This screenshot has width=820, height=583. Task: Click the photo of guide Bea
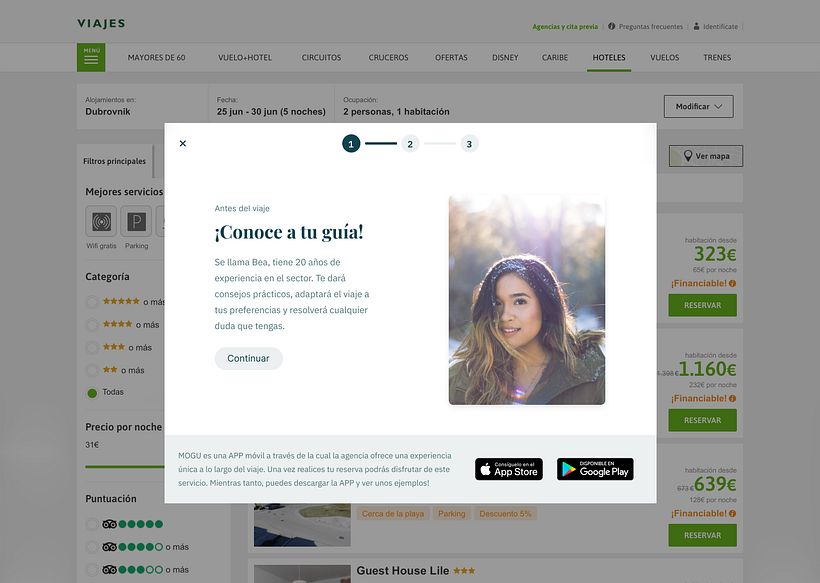click(527, 300)
